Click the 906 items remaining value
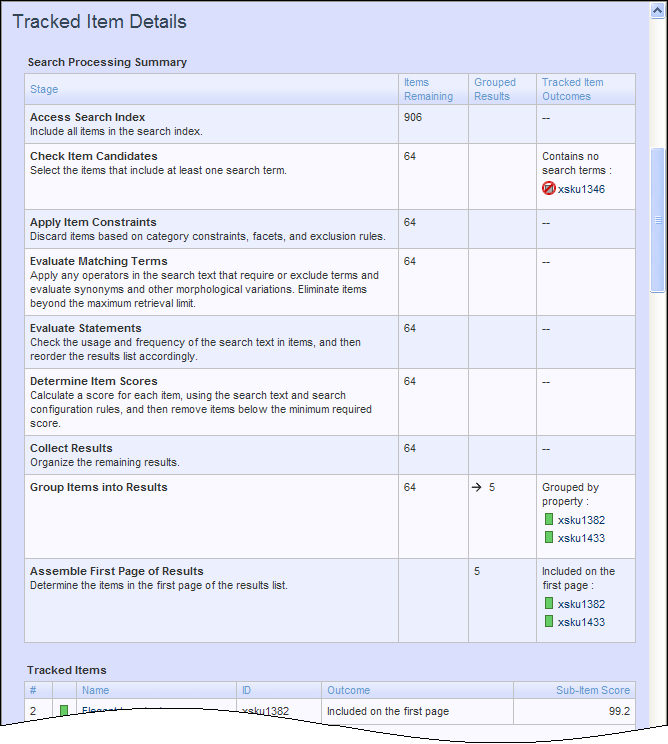 click(413, 117)
